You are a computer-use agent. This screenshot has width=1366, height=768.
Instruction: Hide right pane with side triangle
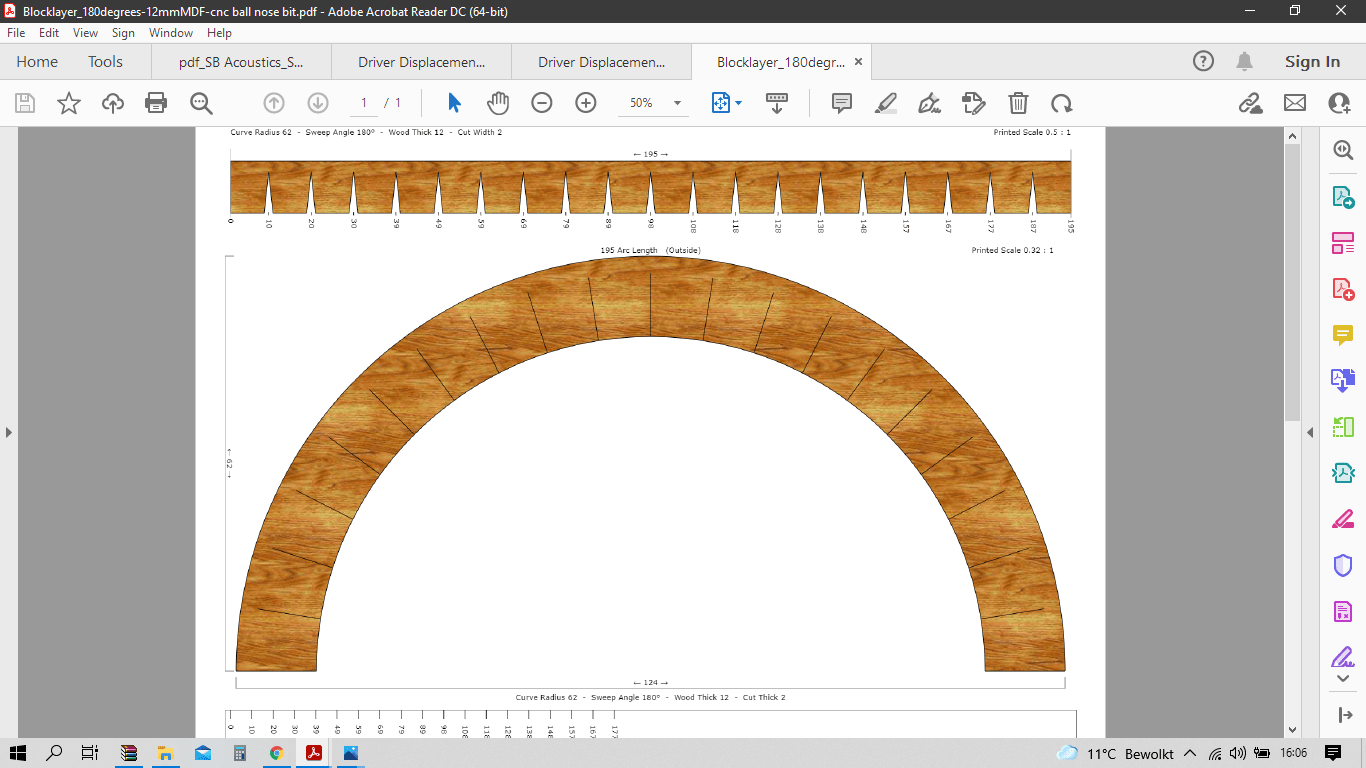(1310, 432)
